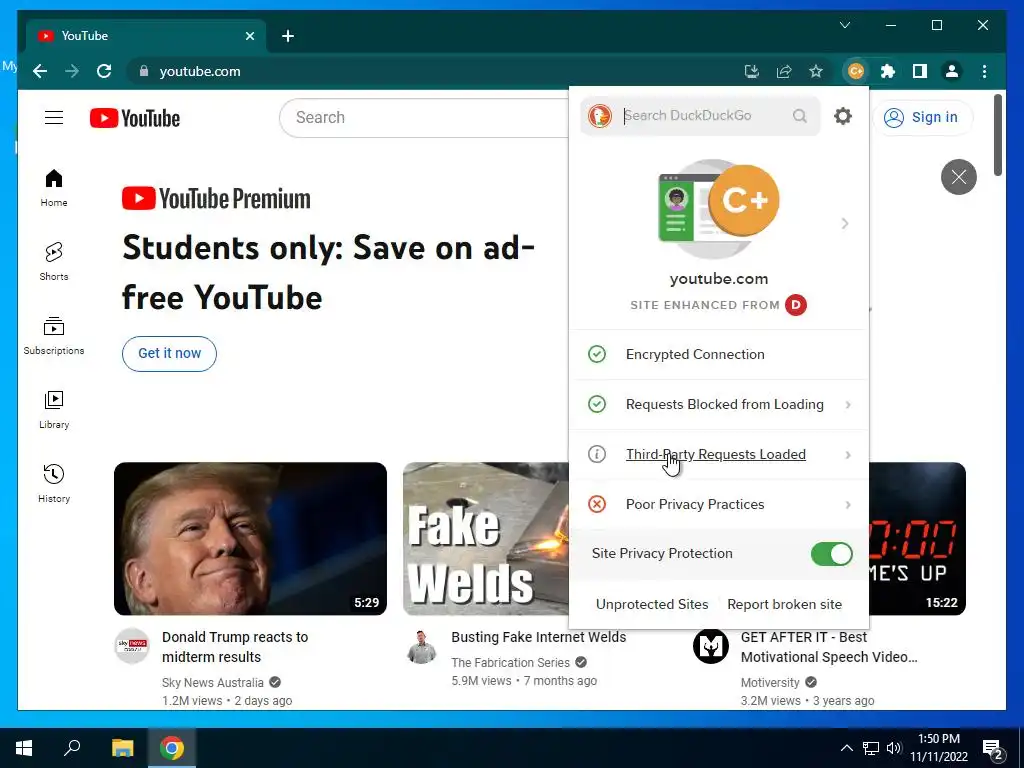This screenshot has width=1024, height=768.
Task: Open Unprotected Sites link
Action: pos(652,605)
